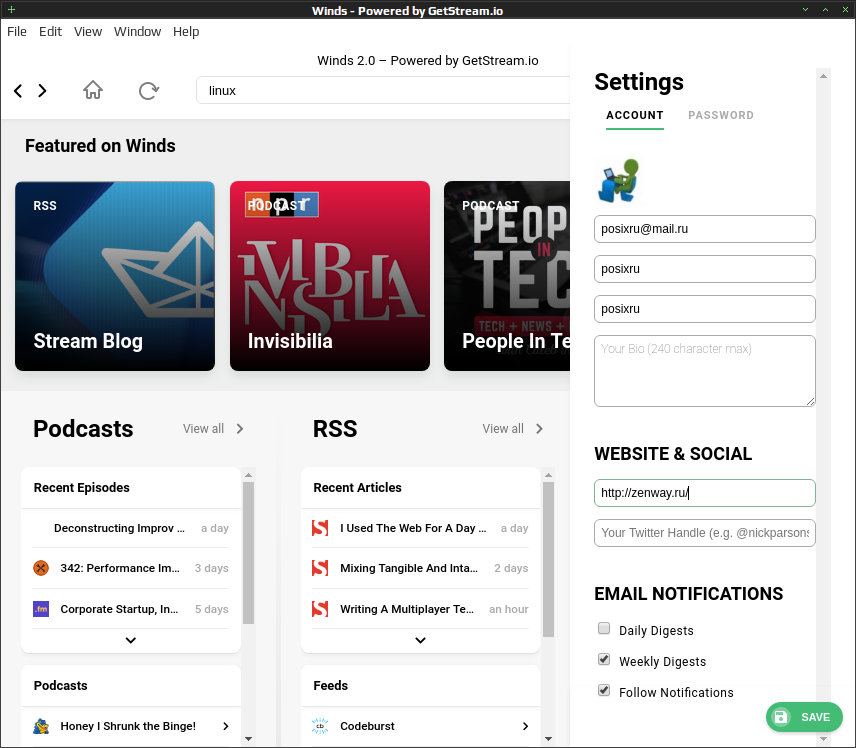Click the profile avatar image in Settings
Screen dimensions: 856x748
click(619, 180)
